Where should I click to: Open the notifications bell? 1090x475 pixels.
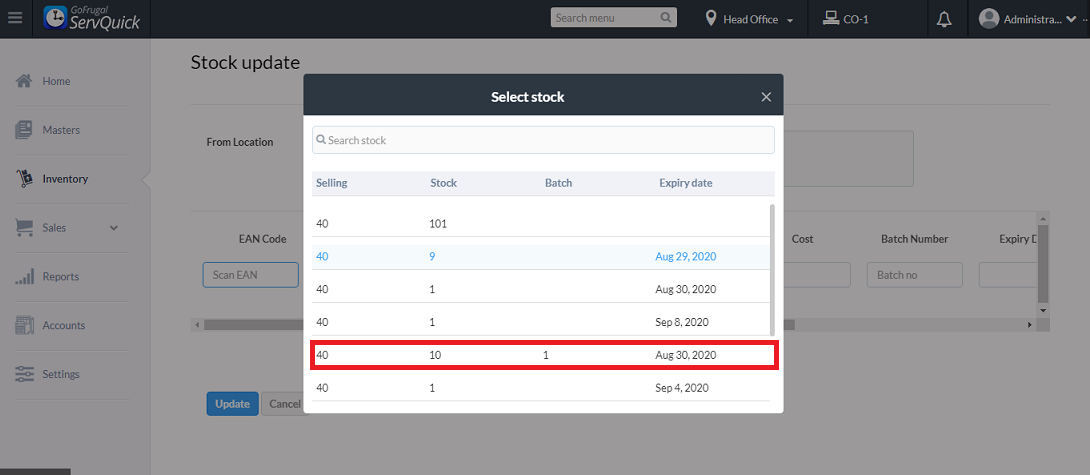[x=944, y=19]
